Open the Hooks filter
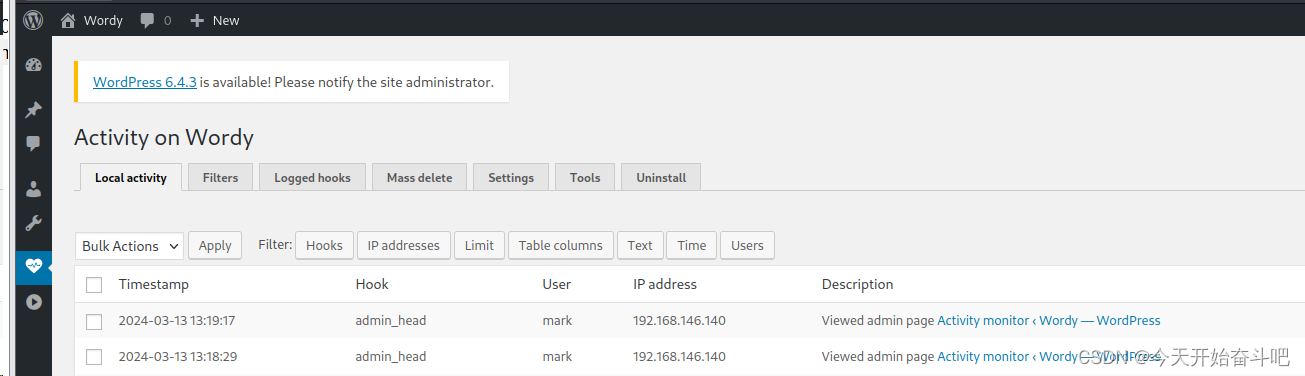1305x376 pixels. 324,245
